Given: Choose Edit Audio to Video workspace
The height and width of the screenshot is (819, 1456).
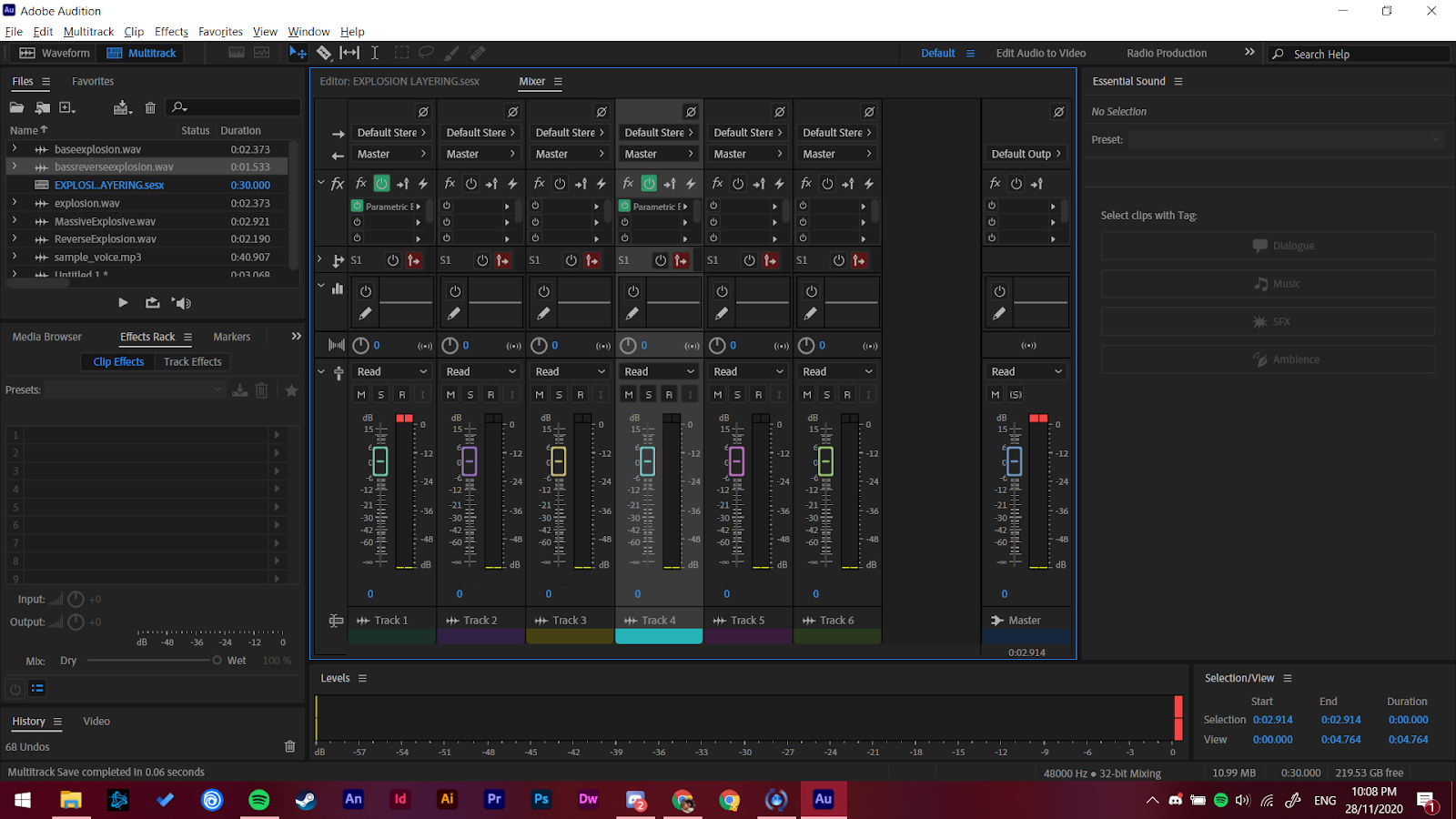Looking at the screenshot, I should click(x=1041, y=53).
